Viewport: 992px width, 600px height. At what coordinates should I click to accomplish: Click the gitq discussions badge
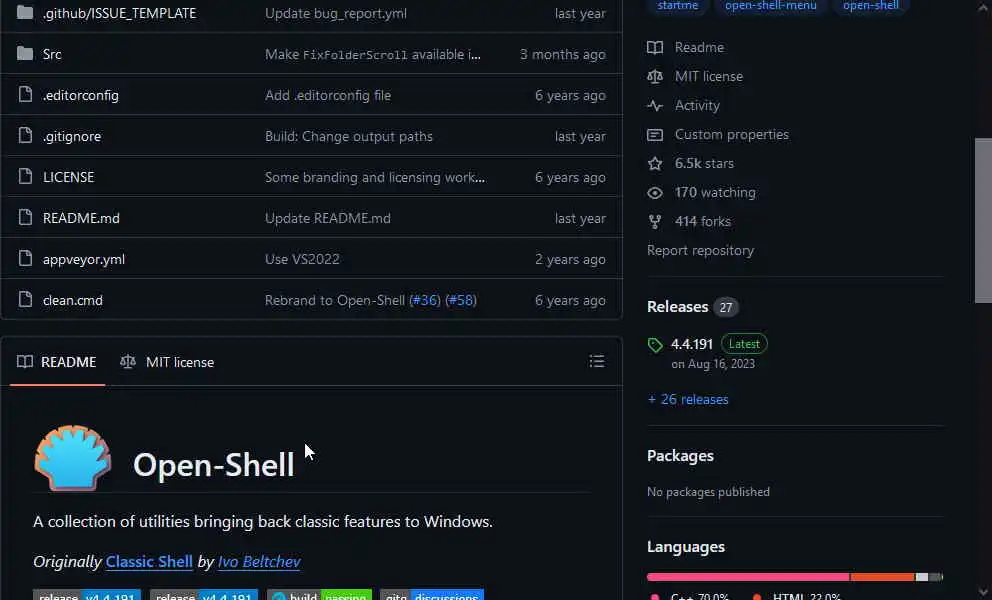[431, 596]
